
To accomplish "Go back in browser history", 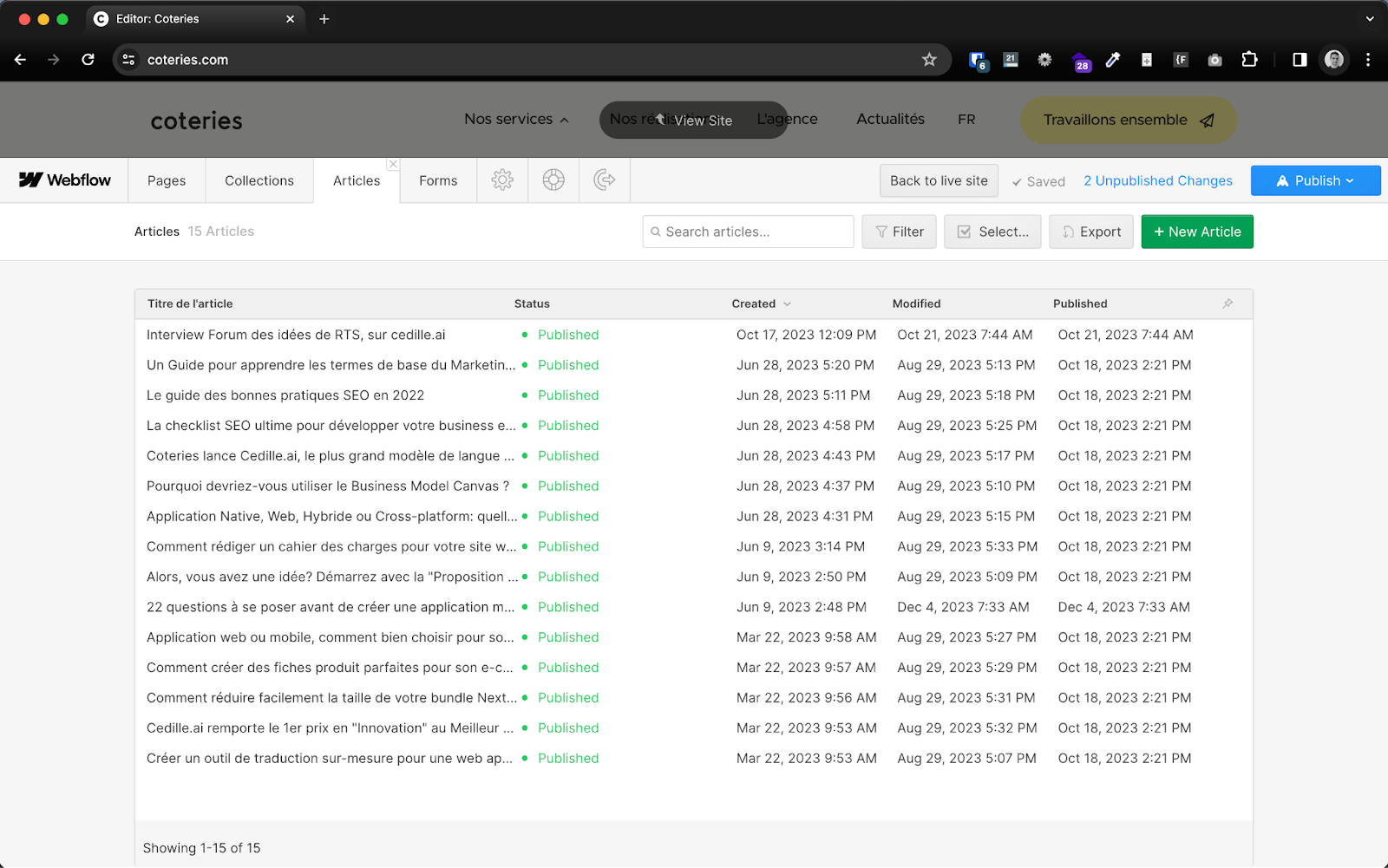I will [20, 60].
